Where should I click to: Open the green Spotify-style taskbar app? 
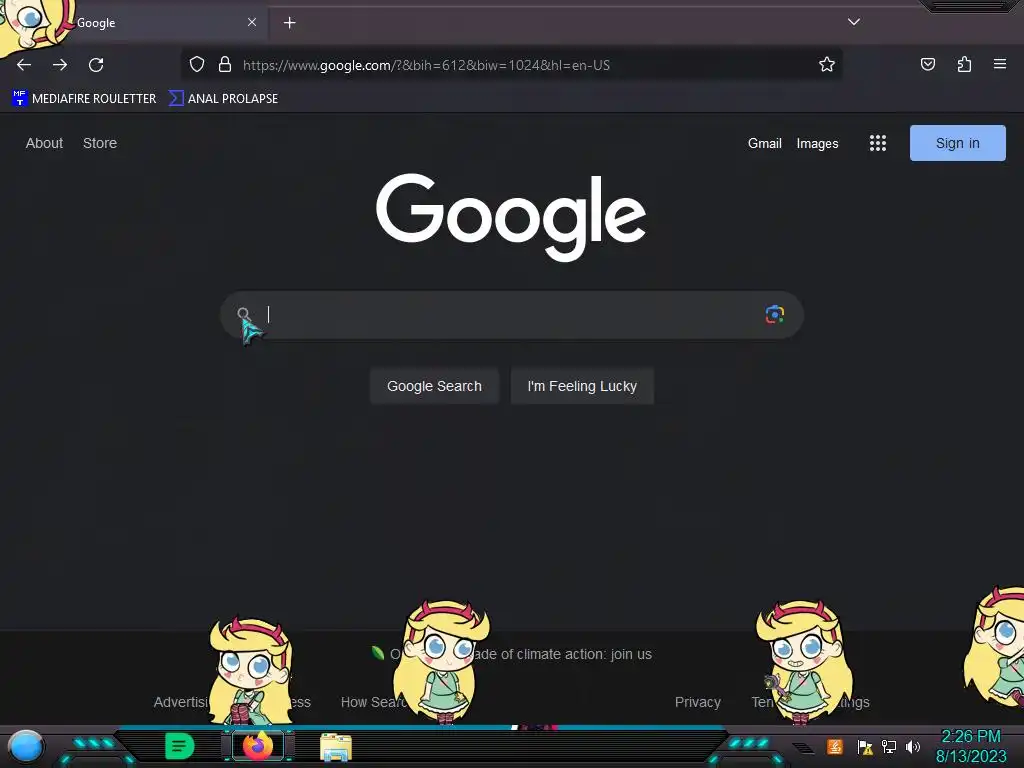point(179,746)
